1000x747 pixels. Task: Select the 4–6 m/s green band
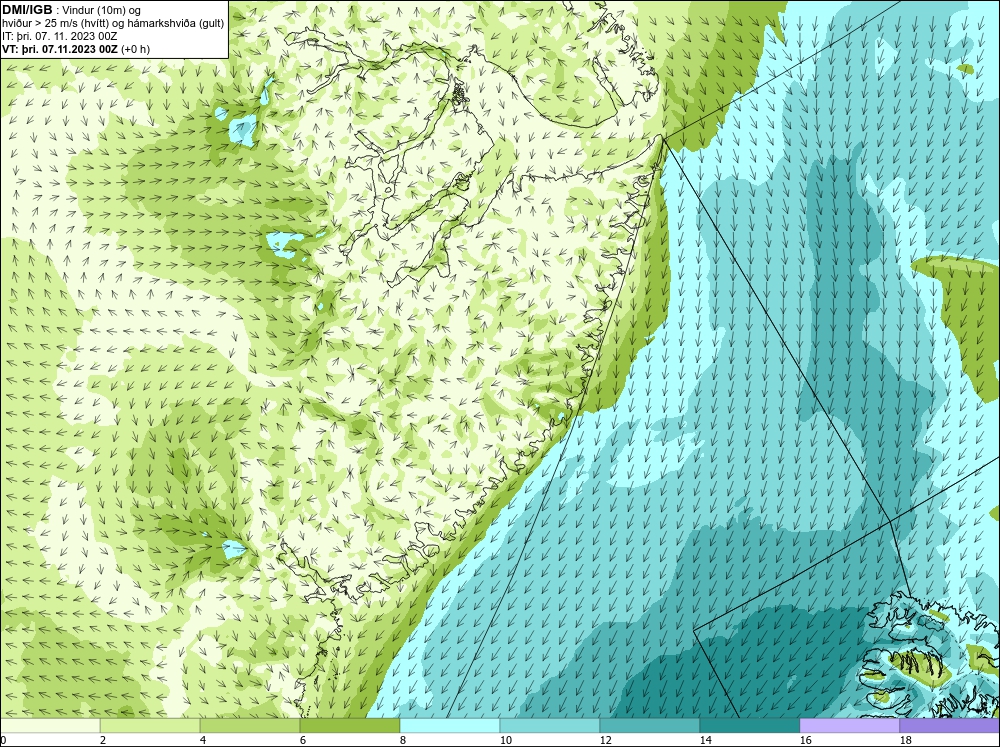pos(250,726)
